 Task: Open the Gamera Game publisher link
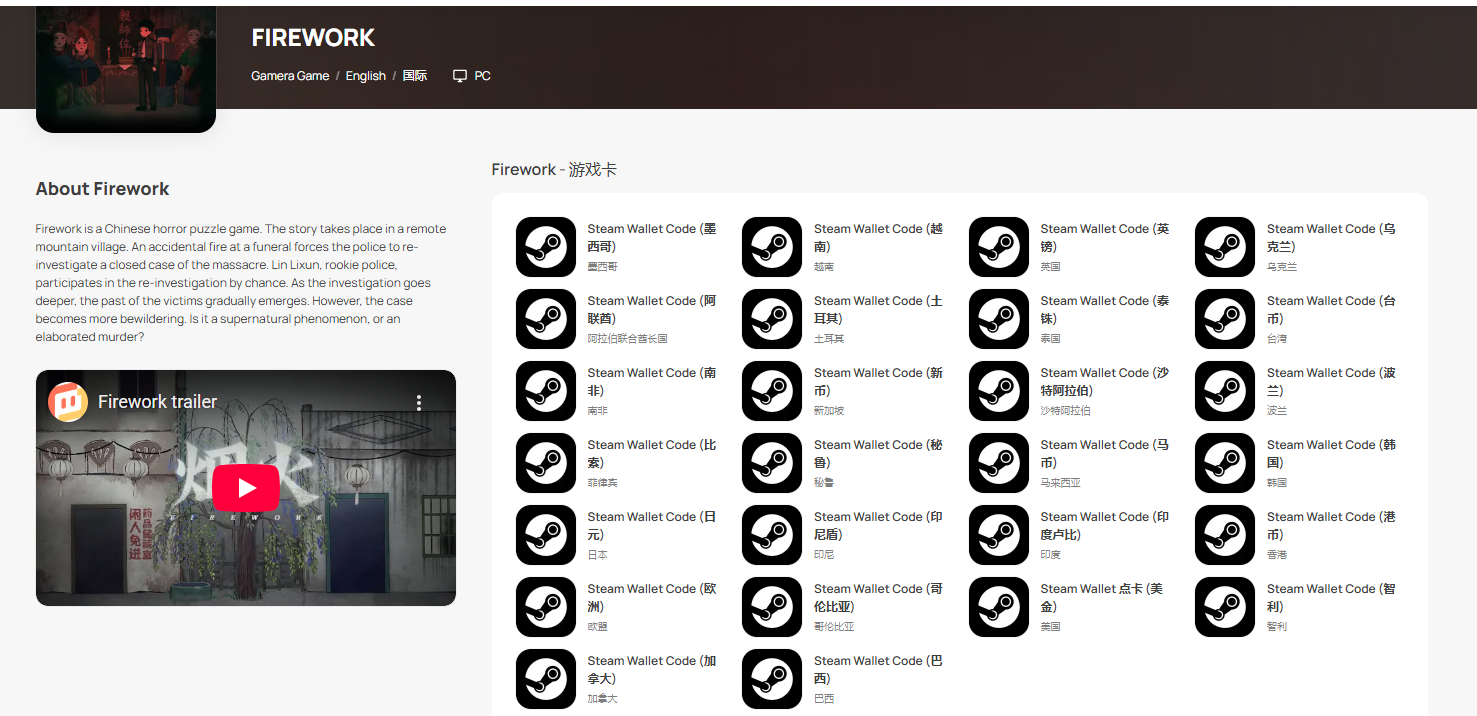[290, 76]
